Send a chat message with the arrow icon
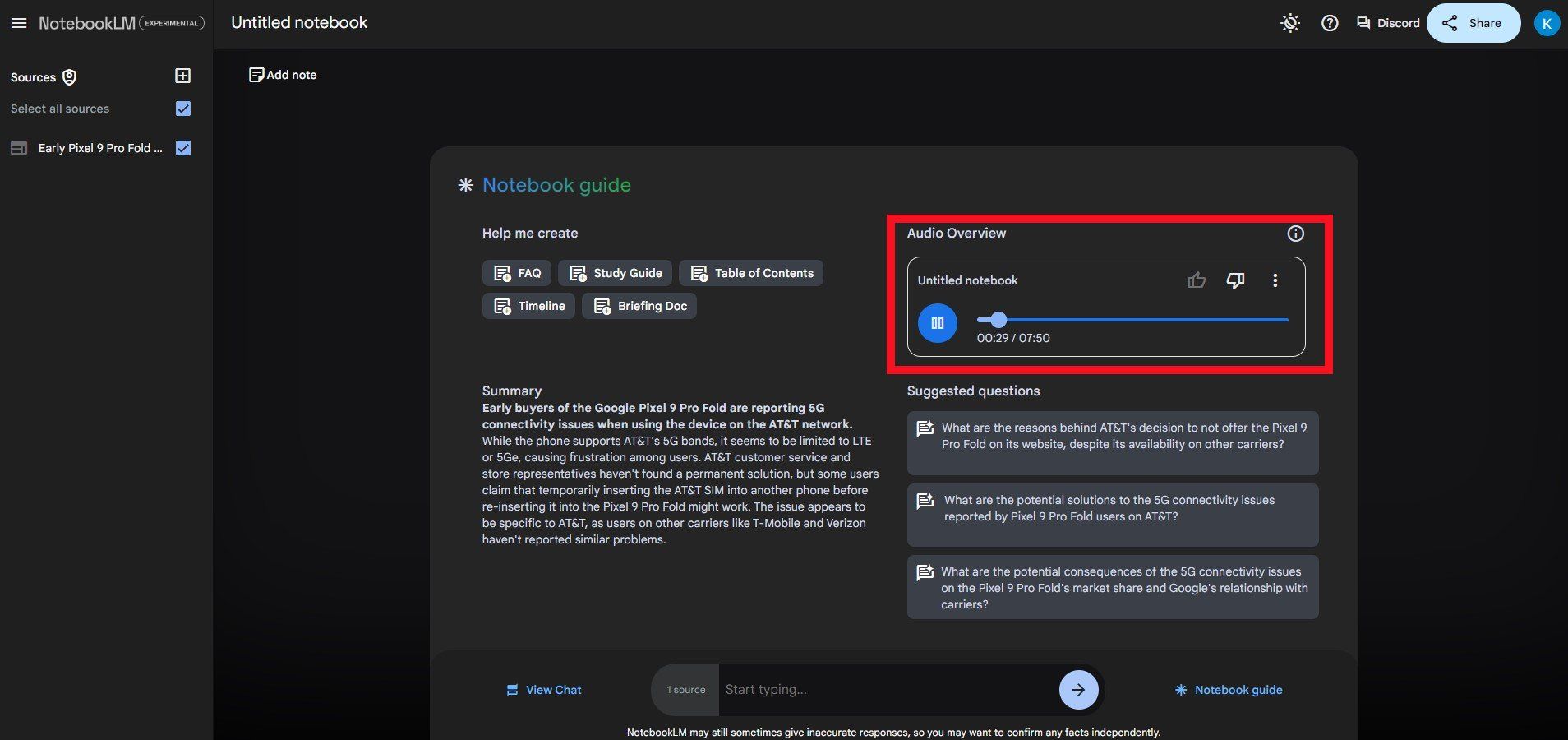 1077,690
